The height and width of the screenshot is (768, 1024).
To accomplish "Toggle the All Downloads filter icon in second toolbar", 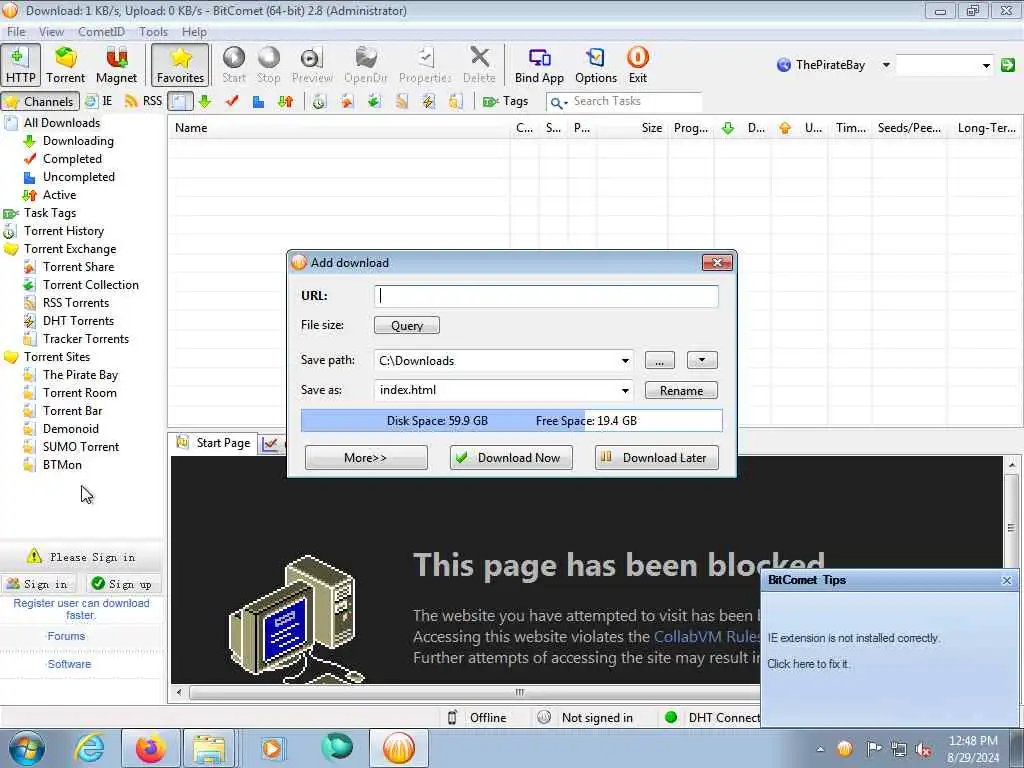I will click(x=180, y=101).
